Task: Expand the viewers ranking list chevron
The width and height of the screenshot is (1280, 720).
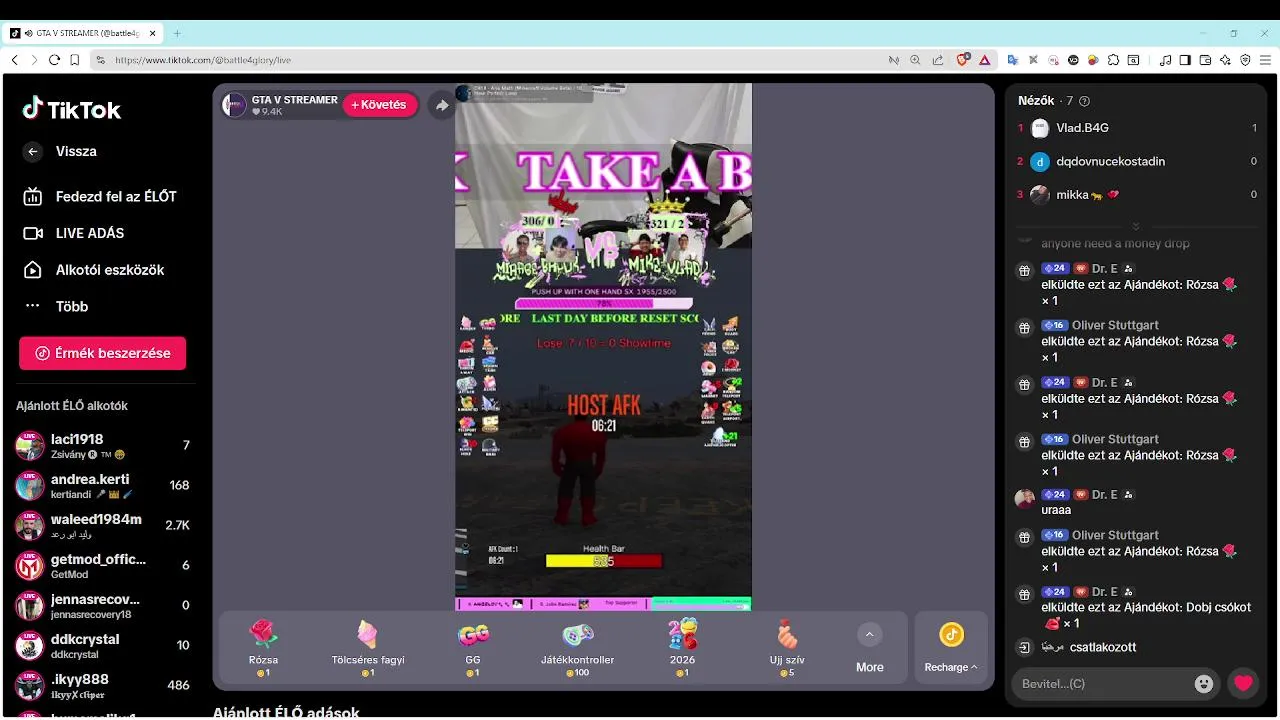Action: point(1136,226)
